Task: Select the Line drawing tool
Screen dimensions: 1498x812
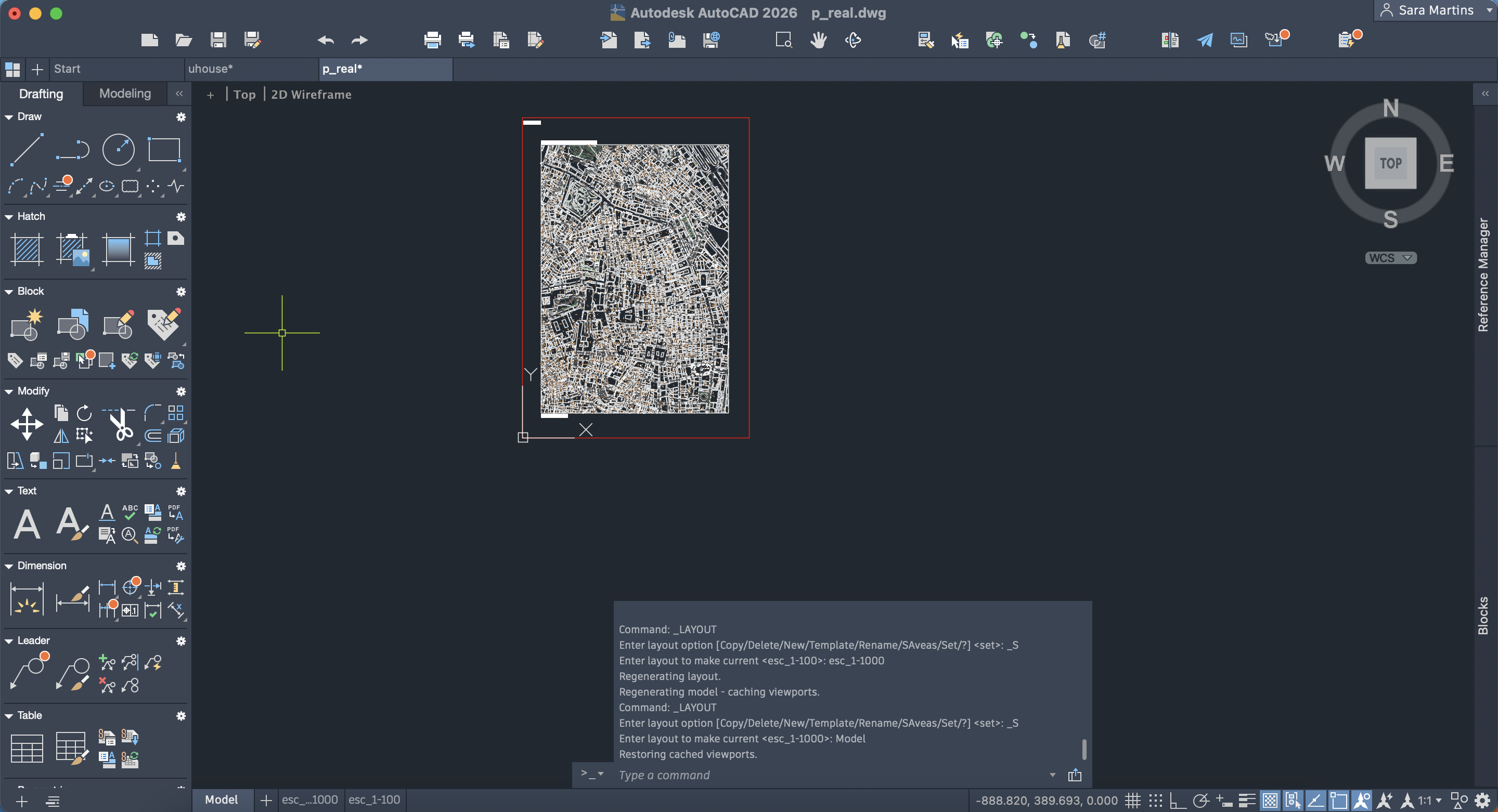Action: point(27,150)
